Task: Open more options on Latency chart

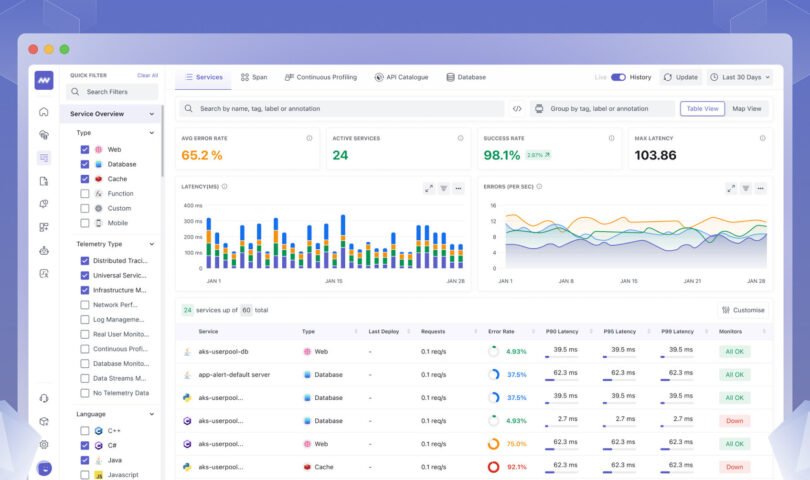Action: coord(459,188)
